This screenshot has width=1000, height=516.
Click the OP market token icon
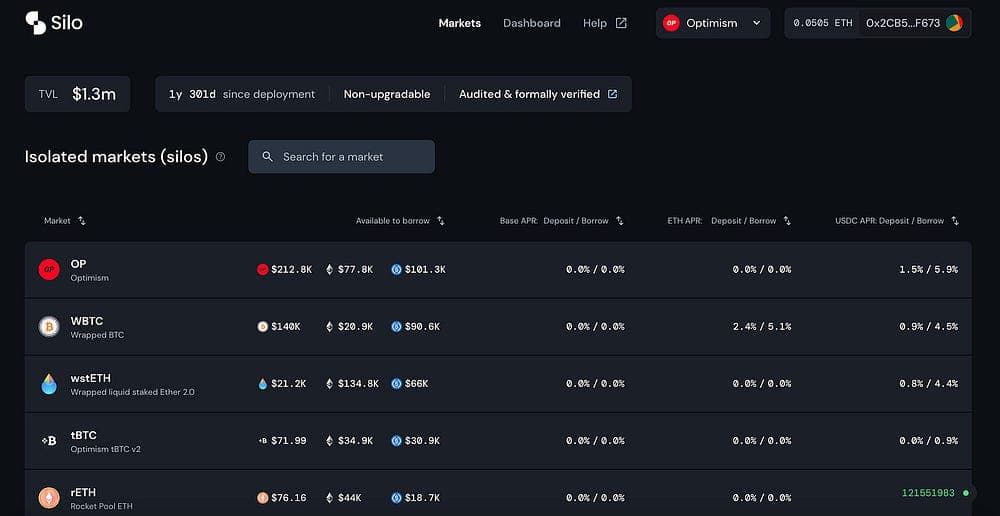click(49, 270)
